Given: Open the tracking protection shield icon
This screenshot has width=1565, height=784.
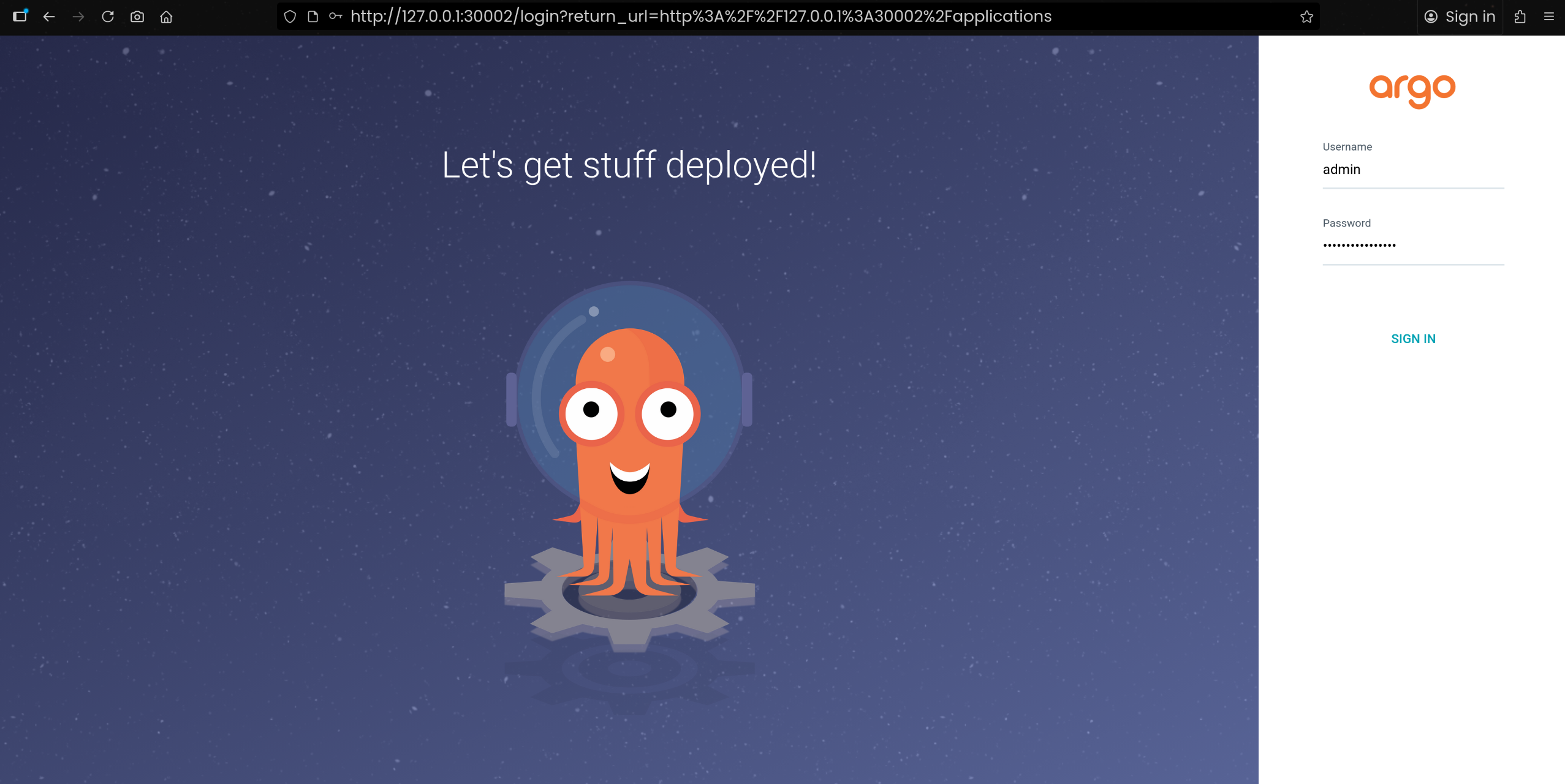Looking at the screenshot, I should pyautogui.click(x=290, y=17).
